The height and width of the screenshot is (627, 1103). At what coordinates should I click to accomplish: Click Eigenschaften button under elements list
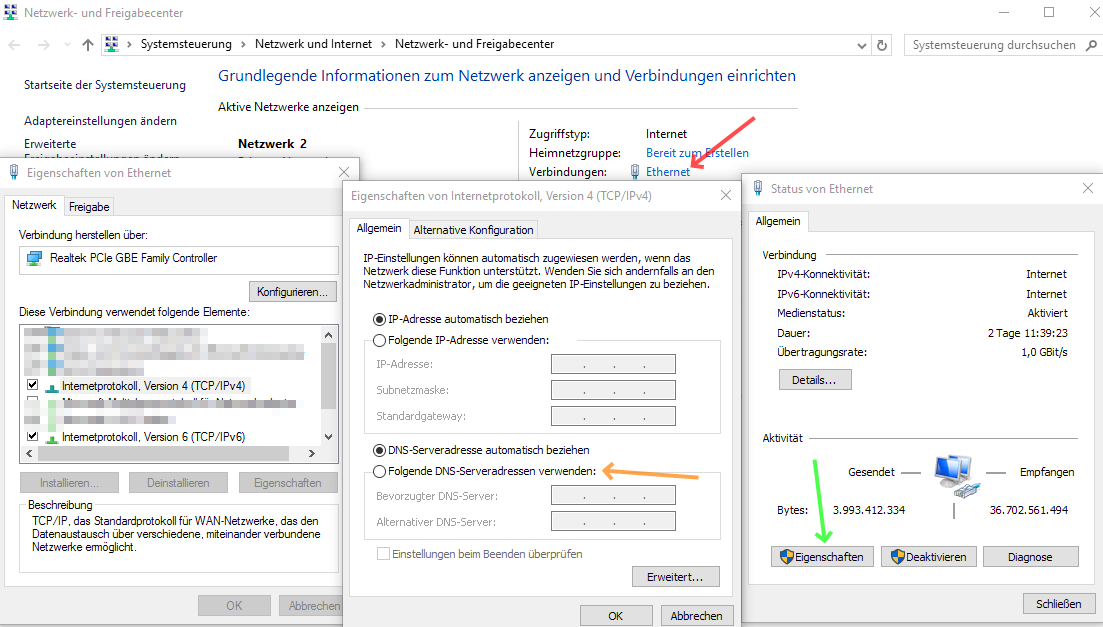(288, 483)
